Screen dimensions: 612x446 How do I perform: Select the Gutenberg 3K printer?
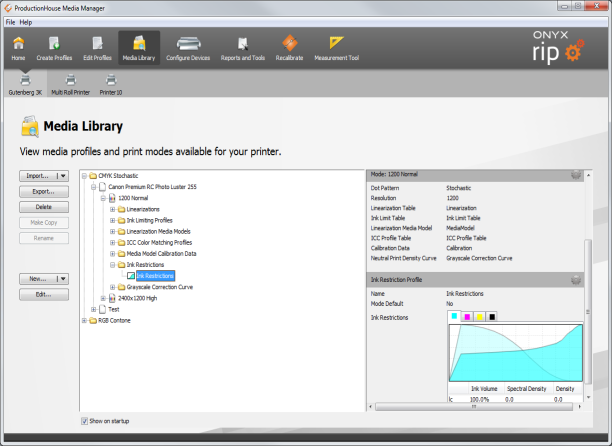pos(25,85)
